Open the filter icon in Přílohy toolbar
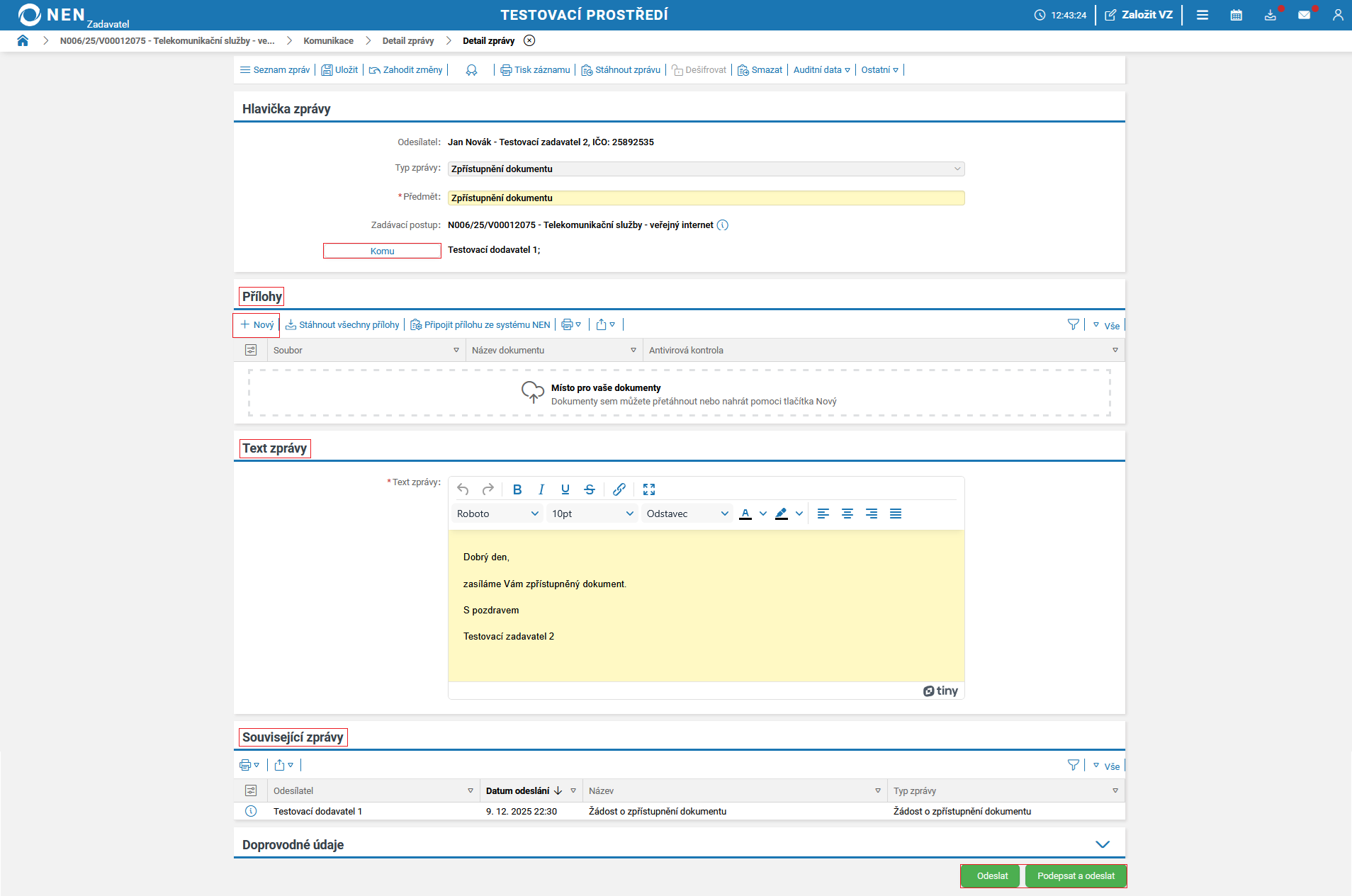 click(1073, 325)
